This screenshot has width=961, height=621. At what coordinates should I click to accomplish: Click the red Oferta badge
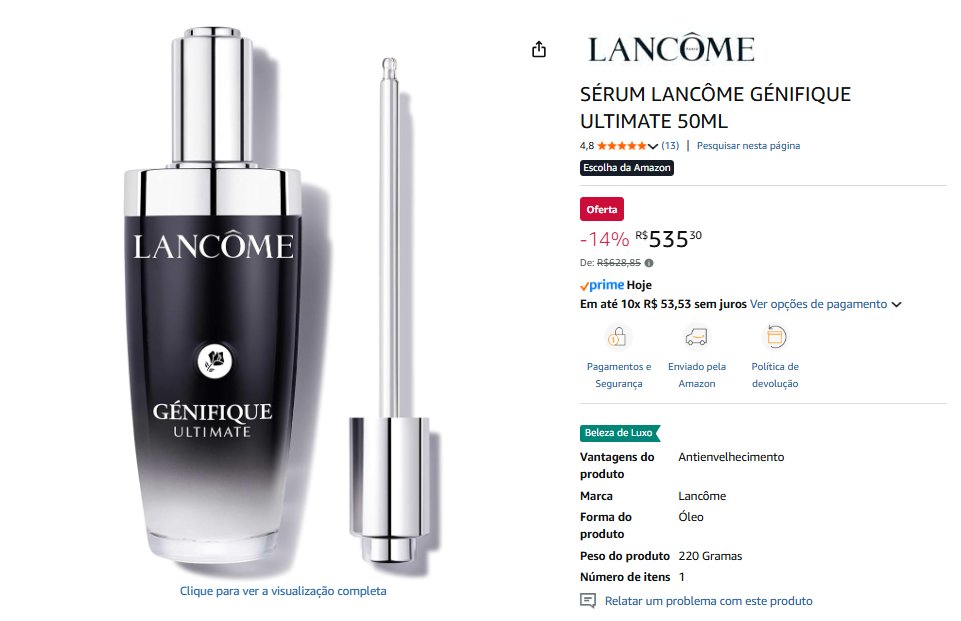(602, 209)
